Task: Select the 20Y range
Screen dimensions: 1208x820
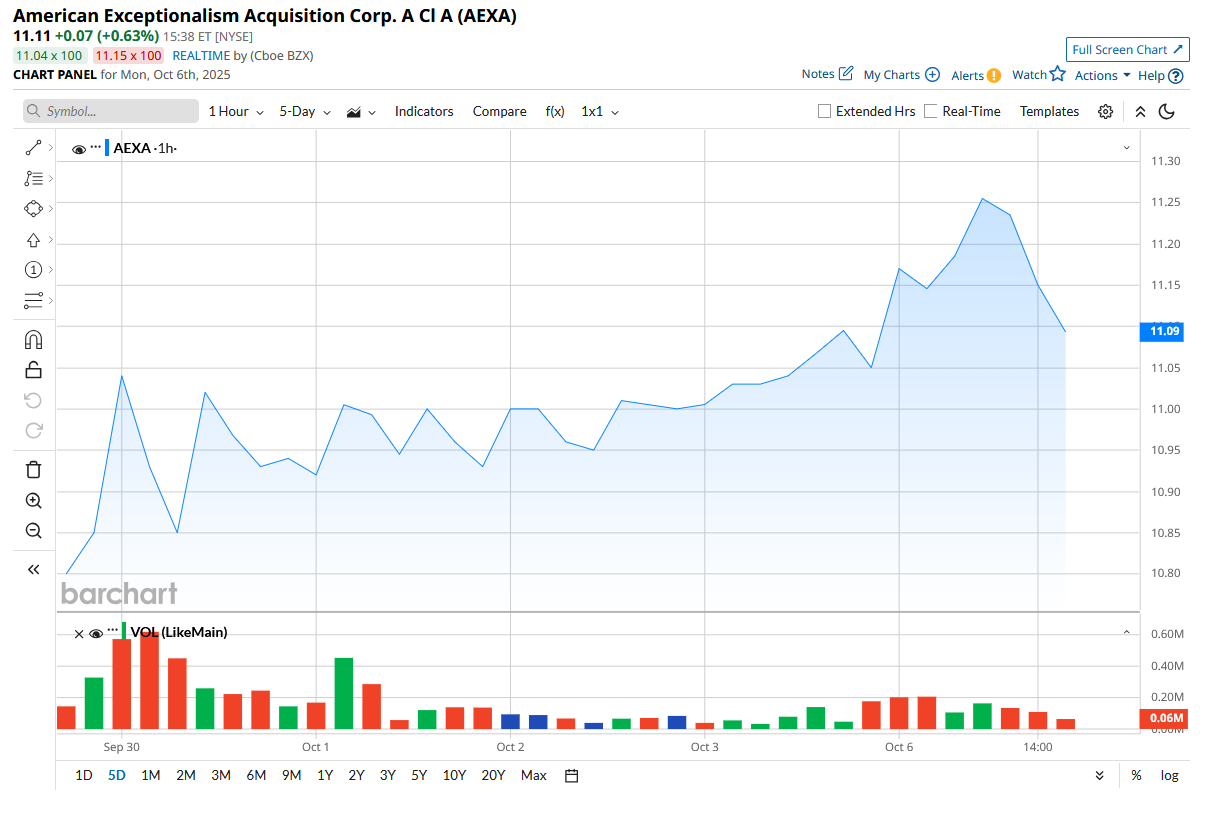Action: tap(493, 775)
